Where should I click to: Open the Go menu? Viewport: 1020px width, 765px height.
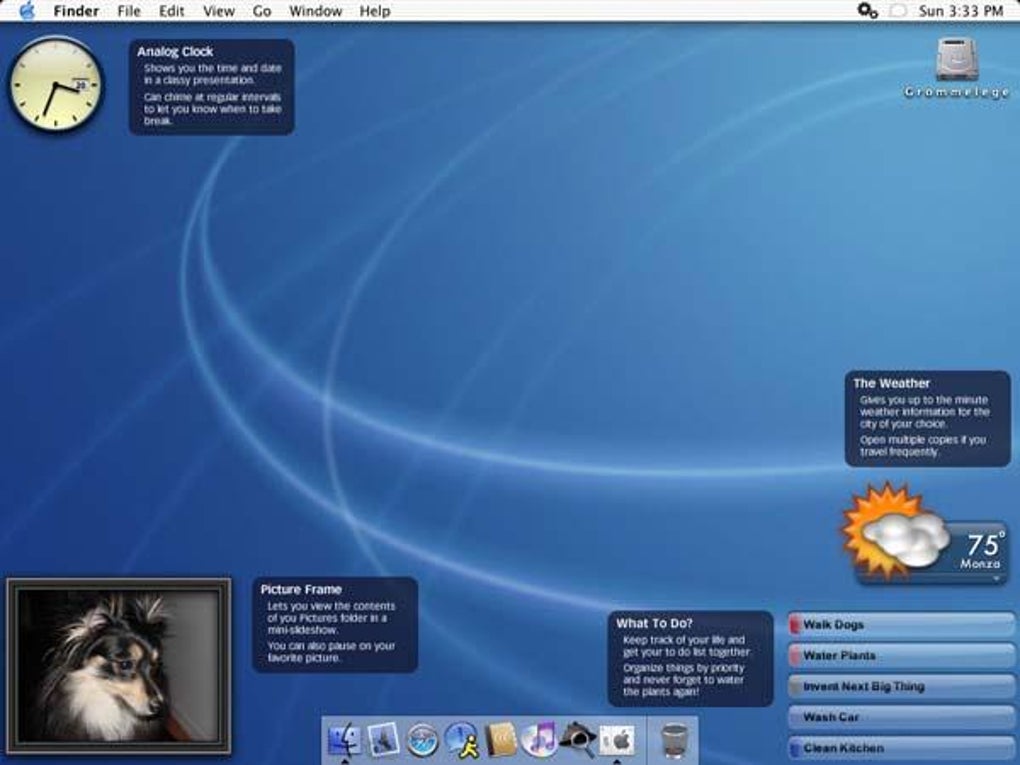click(x=262, y=11)
